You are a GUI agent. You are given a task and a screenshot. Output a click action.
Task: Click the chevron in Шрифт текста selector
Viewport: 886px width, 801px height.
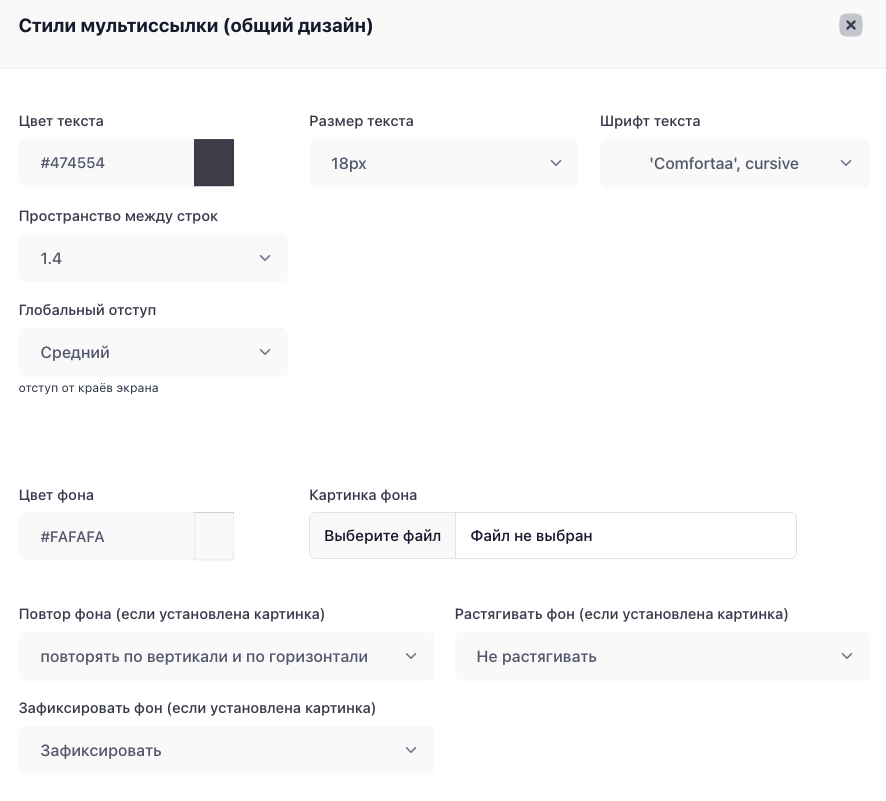tap(846, 163)
